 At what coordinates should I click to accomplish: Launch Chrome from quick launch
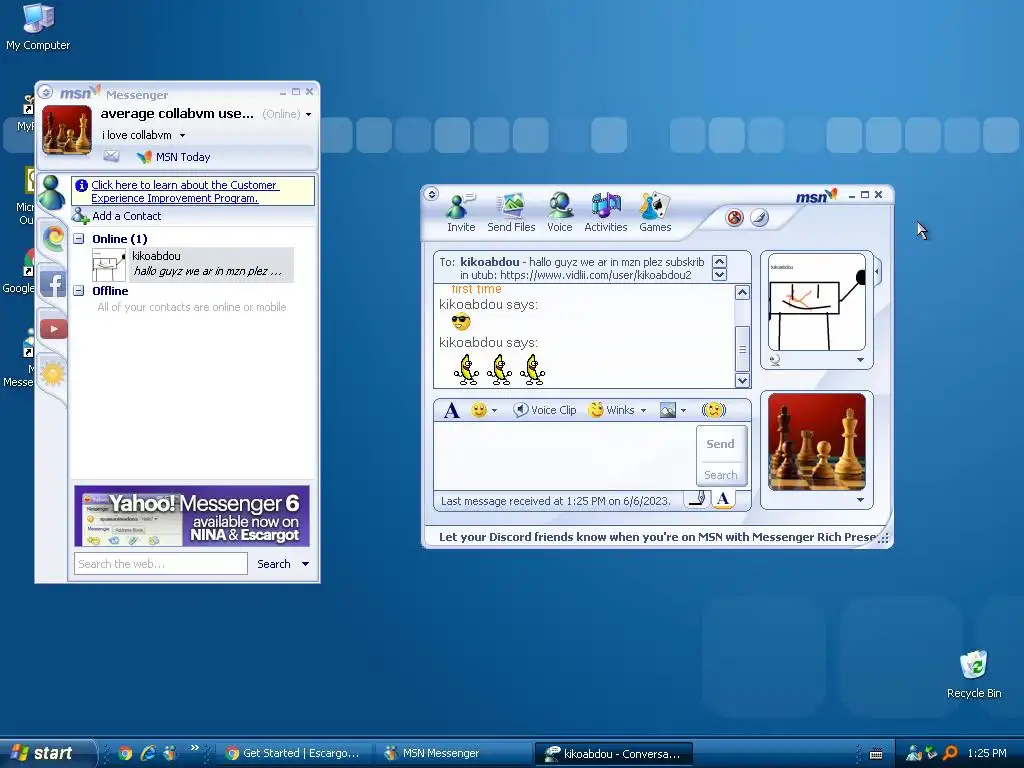pyautogui.click(x=125, y=753)
